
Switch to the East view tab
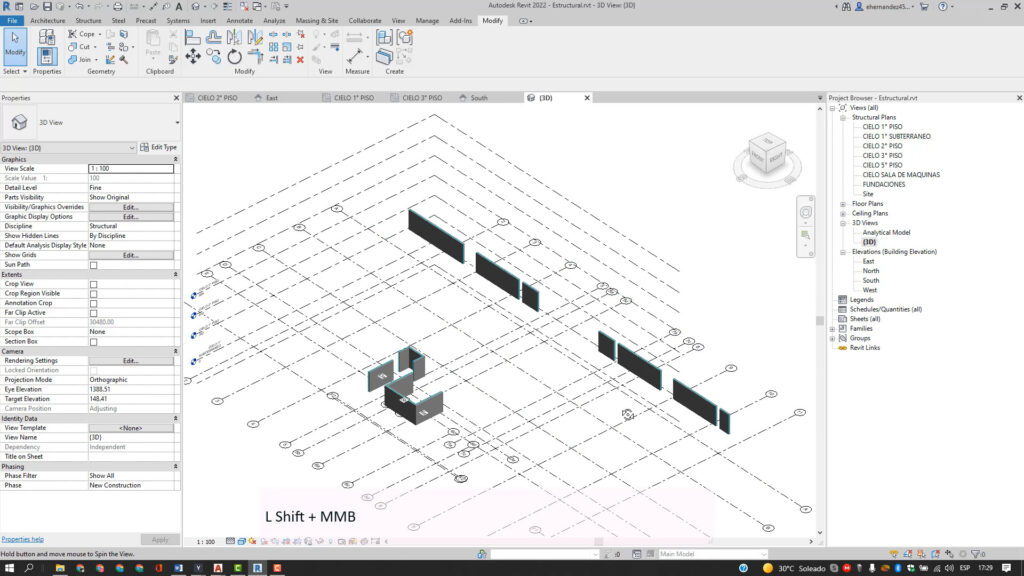click(272, 98)
